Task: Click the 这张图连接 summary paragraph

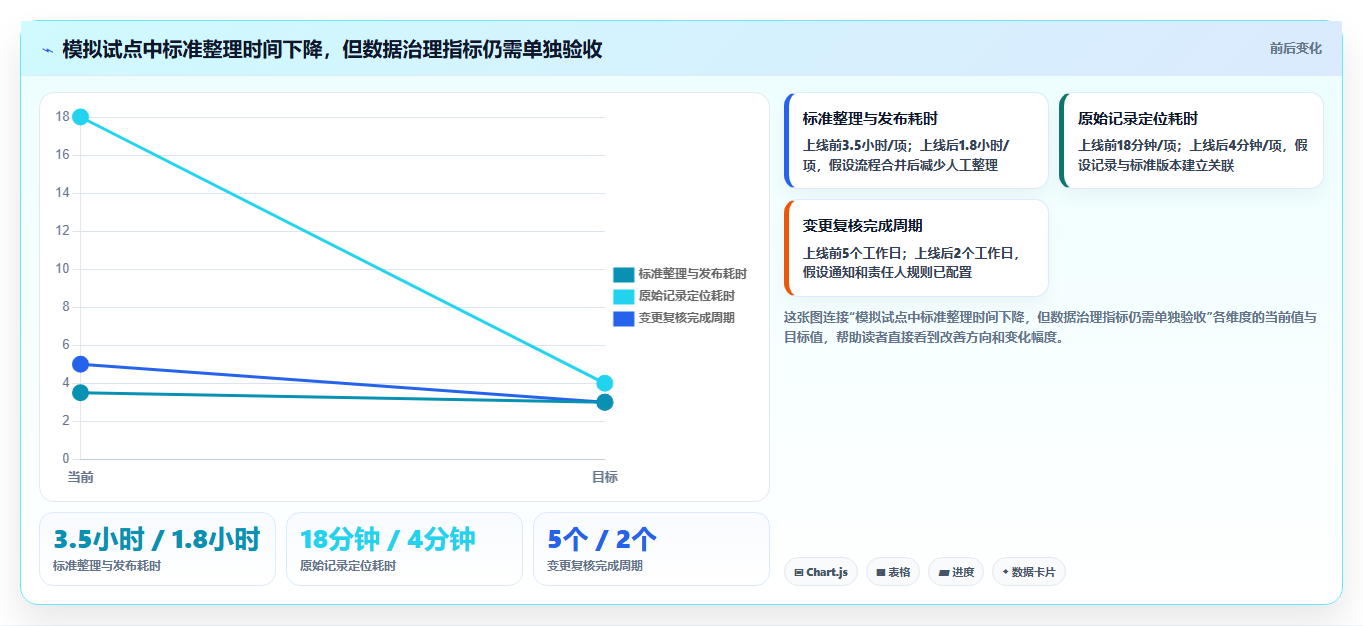Action: (x=1050, y=327)
